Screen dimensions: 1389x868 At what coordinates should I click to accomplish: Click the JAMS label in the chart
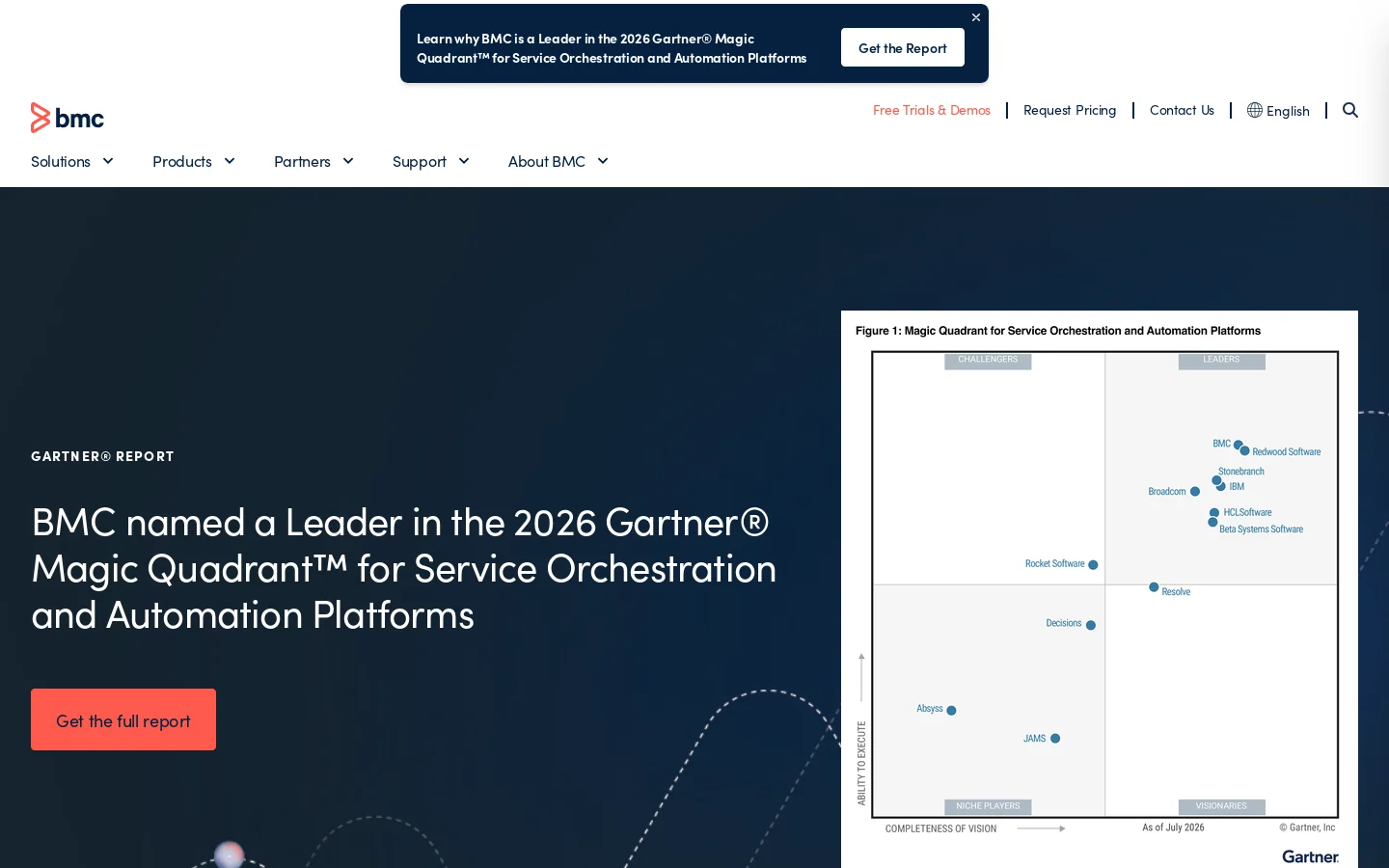pyautogui.click(x=1035, y=739)
